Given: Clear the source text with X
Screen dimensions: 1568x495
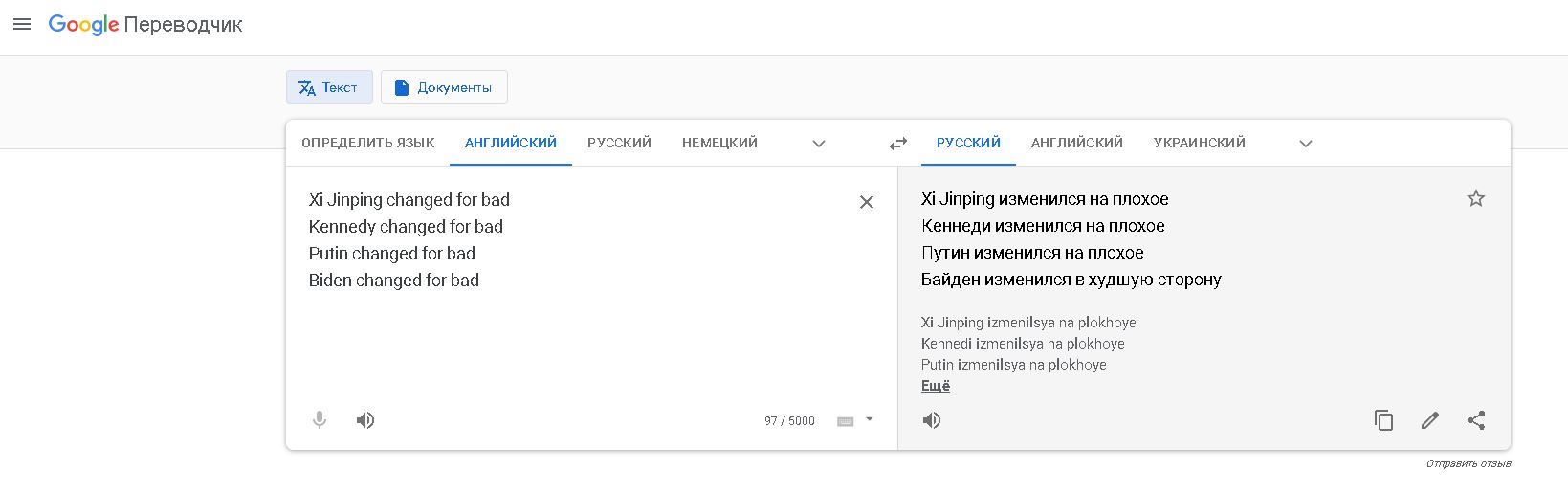Looking at the screenshot, I should [866, 202].
